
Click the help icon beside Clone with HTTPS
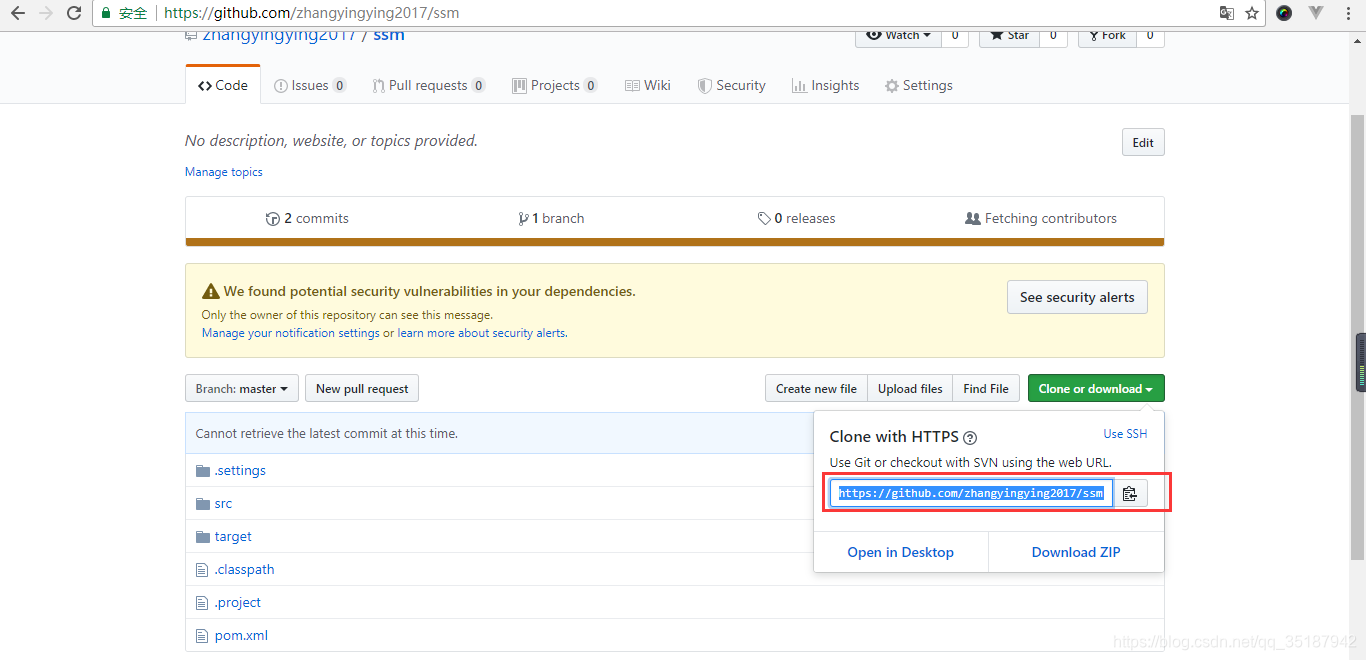point(970,437)
